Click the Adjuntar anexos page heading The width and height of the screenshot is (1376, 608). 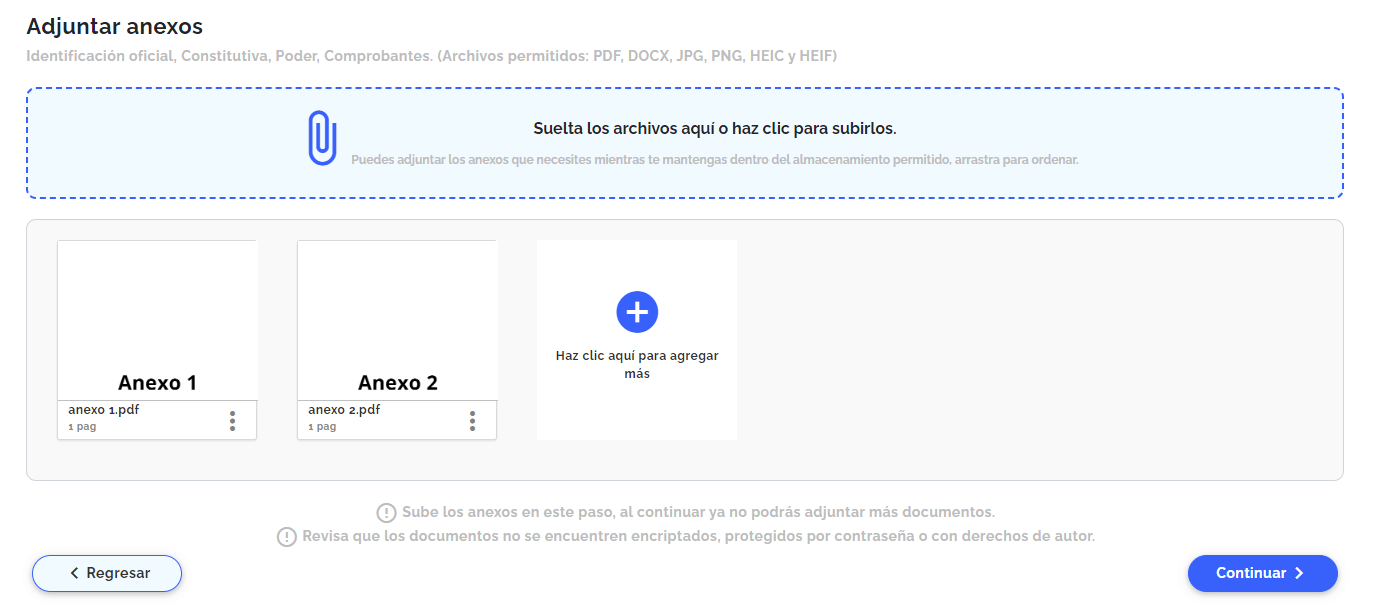coord(114,26)
